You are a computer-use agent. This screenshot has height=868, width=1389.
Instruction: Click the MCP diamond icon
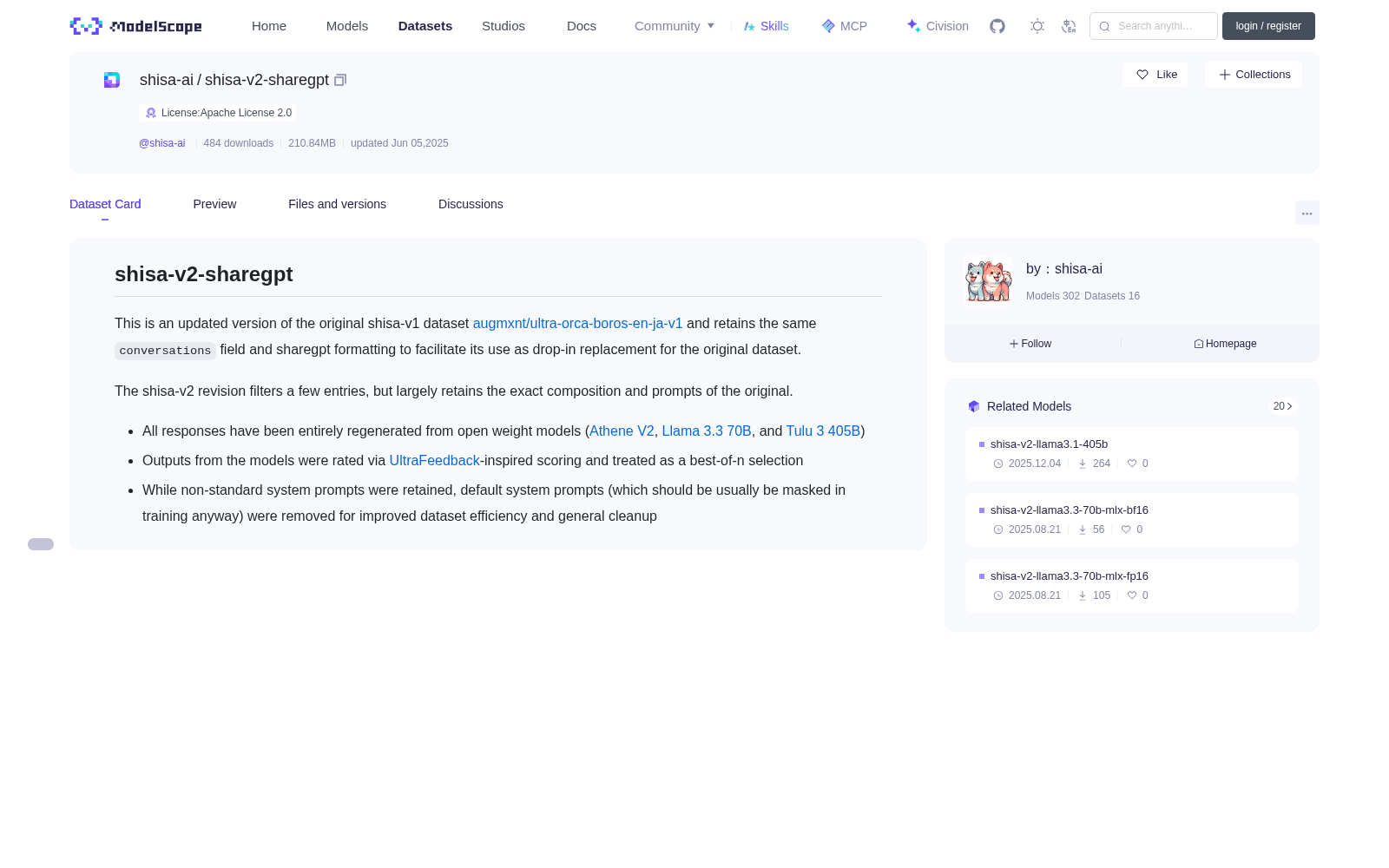tap(828, 26)
